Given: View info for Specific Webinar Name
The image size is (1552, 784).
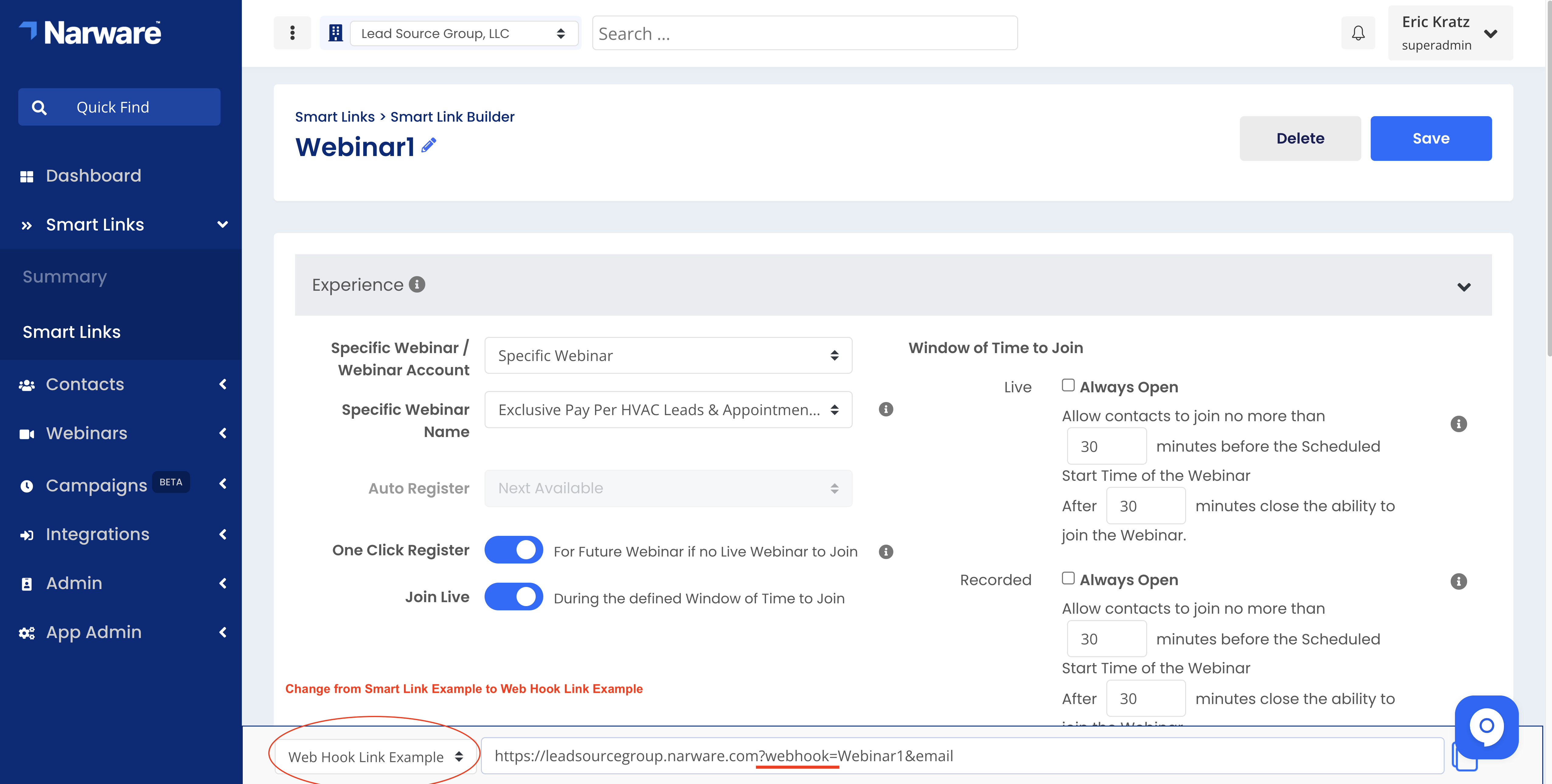Looking at the screenshot, I should pos(886,409).
